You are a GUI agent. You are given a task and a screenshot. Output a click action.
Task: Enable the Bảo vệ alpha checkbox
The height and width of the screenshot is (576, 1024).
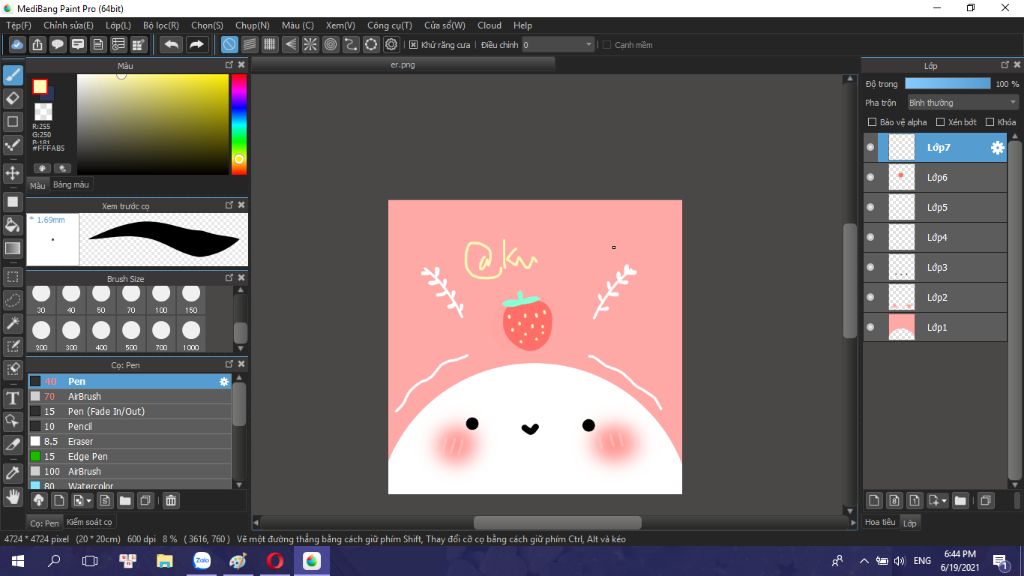point(872,122)
